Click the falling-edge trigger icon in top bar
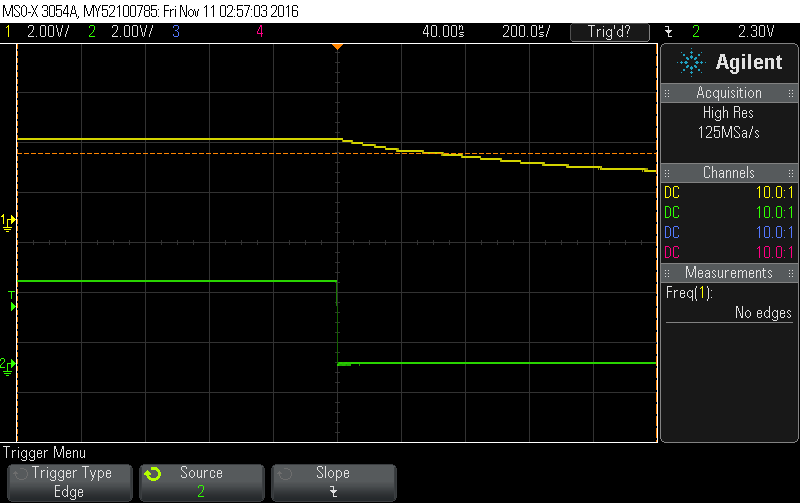800x503 pixels. pos(669,32)
